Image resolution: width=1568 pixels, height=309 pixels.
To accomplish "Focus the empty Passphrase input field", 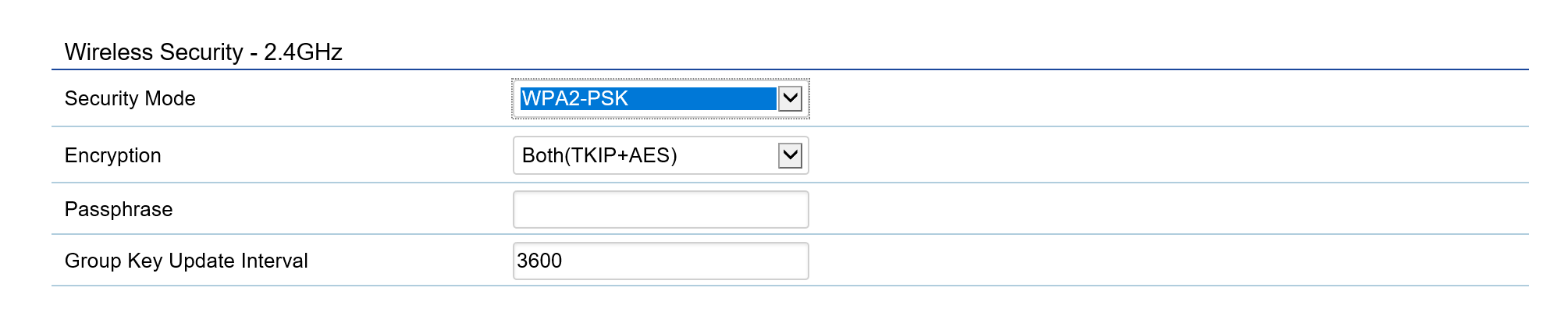I will coord(660,209).
